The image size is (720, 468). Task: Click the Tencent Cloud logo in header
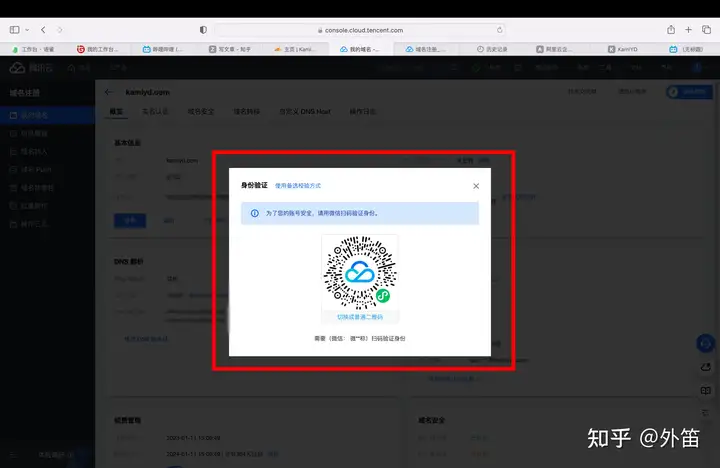pyautogui.click(x=31, y=68)
